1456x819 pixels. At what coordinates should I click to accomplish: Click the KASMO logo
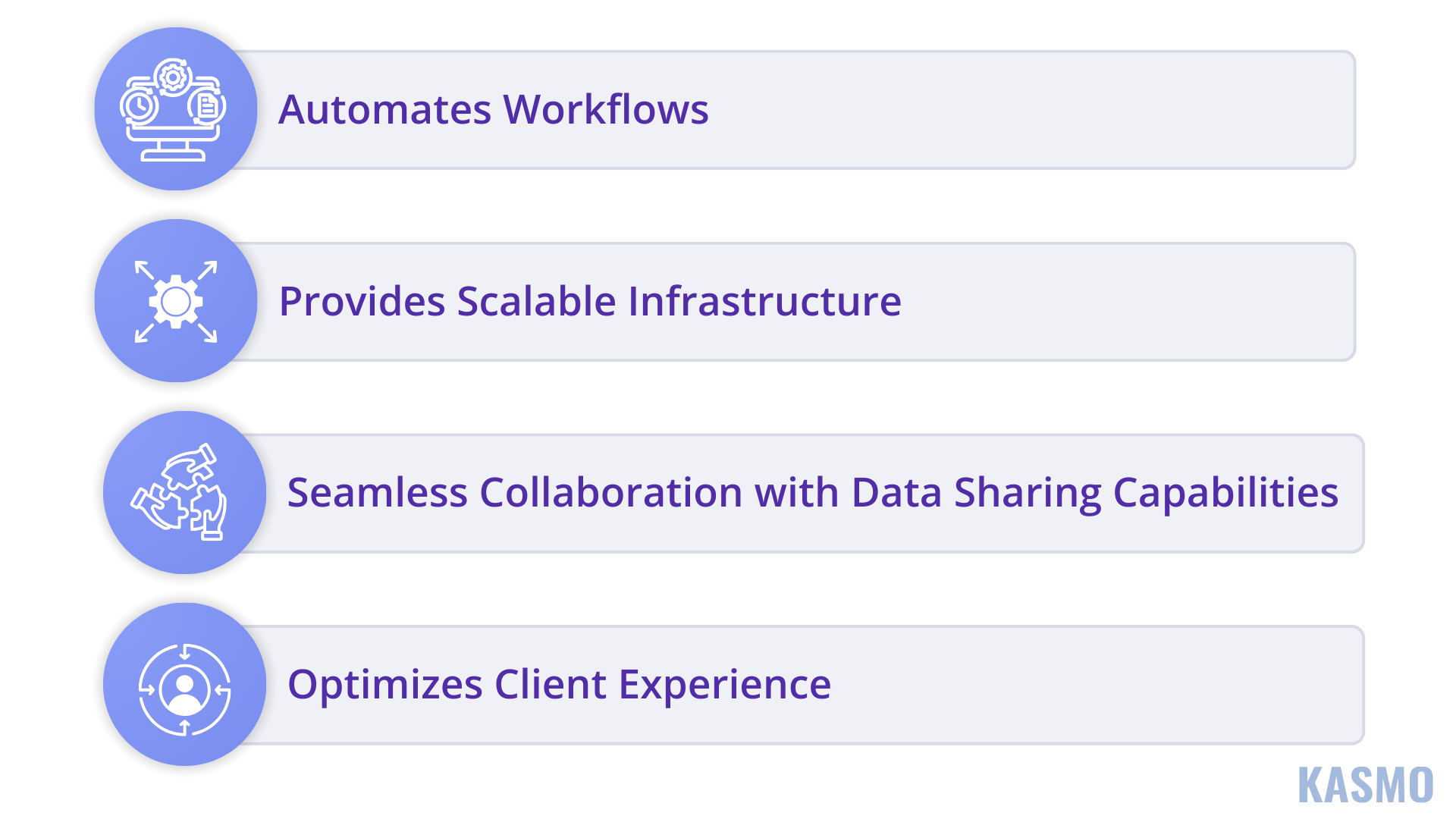pyautogui.click(x=1365, y=785)
